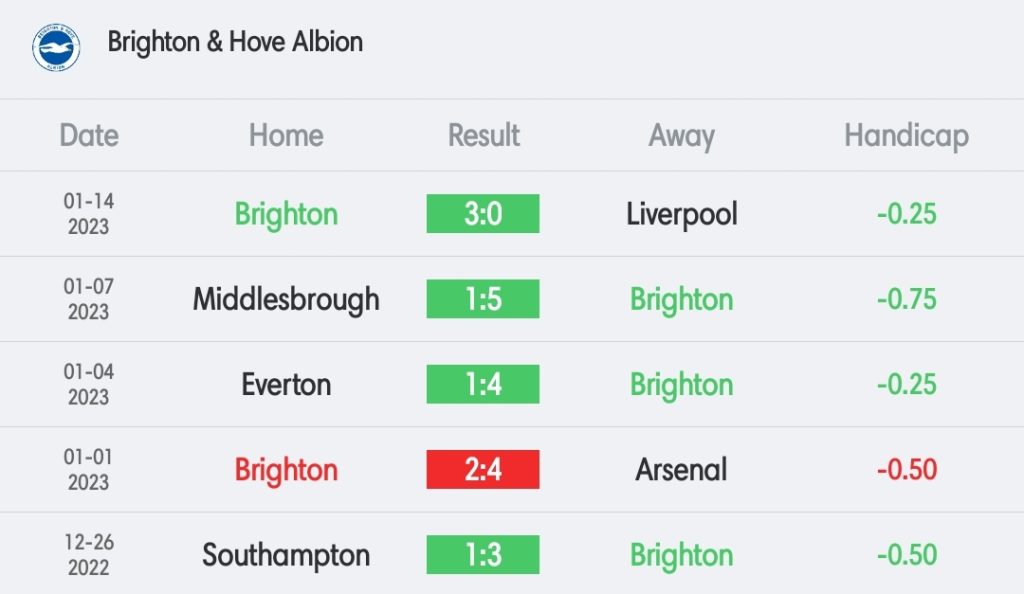The height and width of the screenshot is (594, 1024).
Task: Select the Home column header
Action: click(286, 136)
